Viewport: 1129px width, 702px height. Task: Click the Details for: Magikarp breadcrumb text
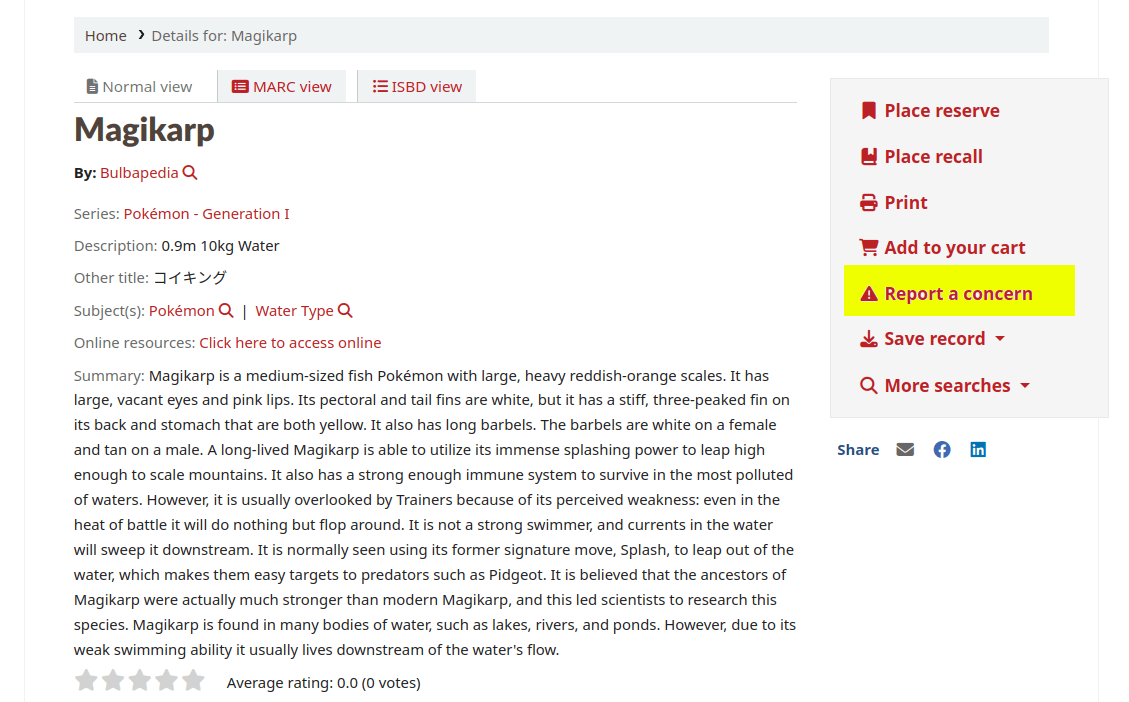[224, 36]
